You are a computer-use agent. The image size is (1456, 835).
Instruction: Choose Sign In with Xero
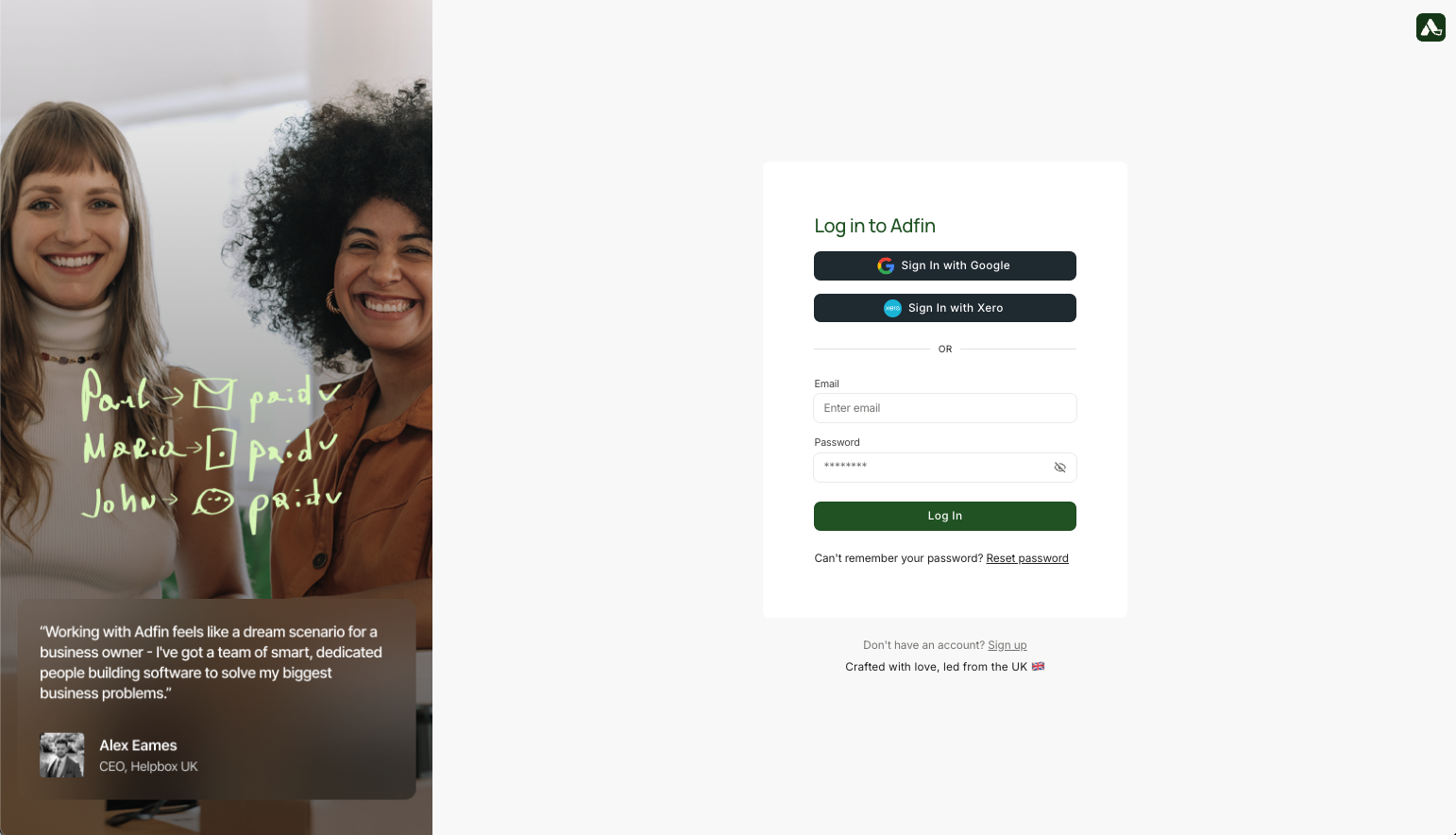tap(945, 308)
